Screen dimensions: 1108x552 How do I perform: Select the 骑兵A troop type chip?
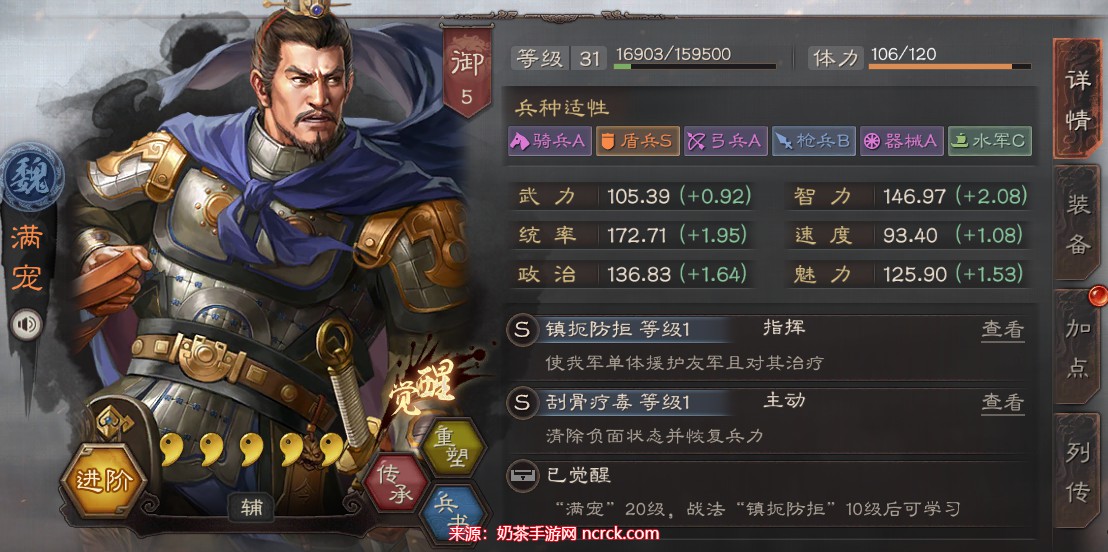point(548,141)
